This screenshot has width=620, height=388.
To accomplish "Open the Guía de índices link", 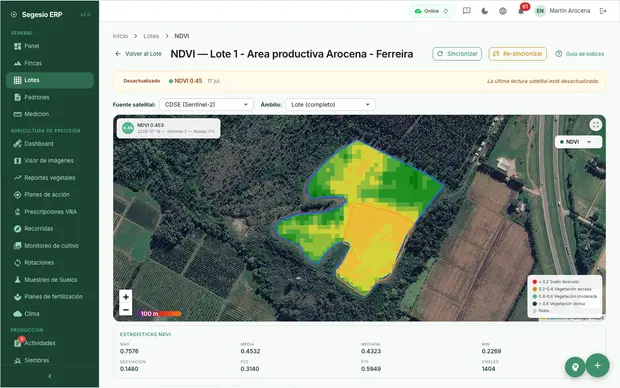I will click(580, 54).
